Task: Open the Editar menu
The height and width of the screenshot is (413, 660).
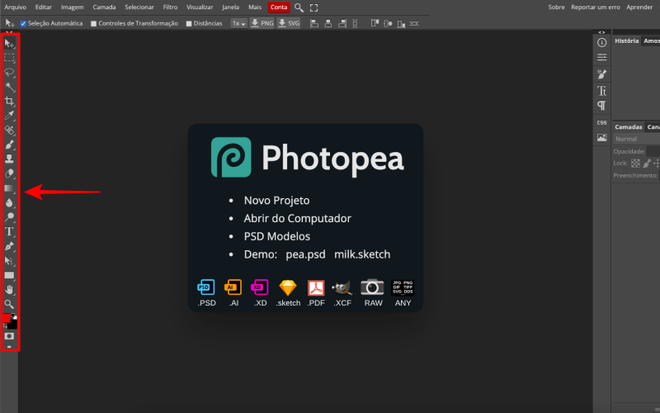Action: pos(43,7)
